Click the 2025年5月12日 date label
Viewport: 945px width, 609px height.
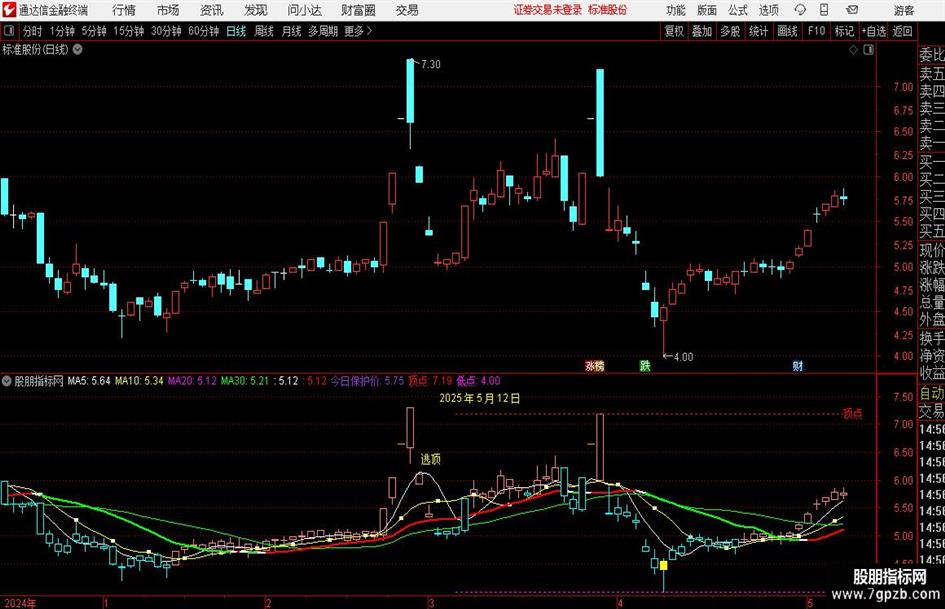pyautogui.click(x=480, y=398)
